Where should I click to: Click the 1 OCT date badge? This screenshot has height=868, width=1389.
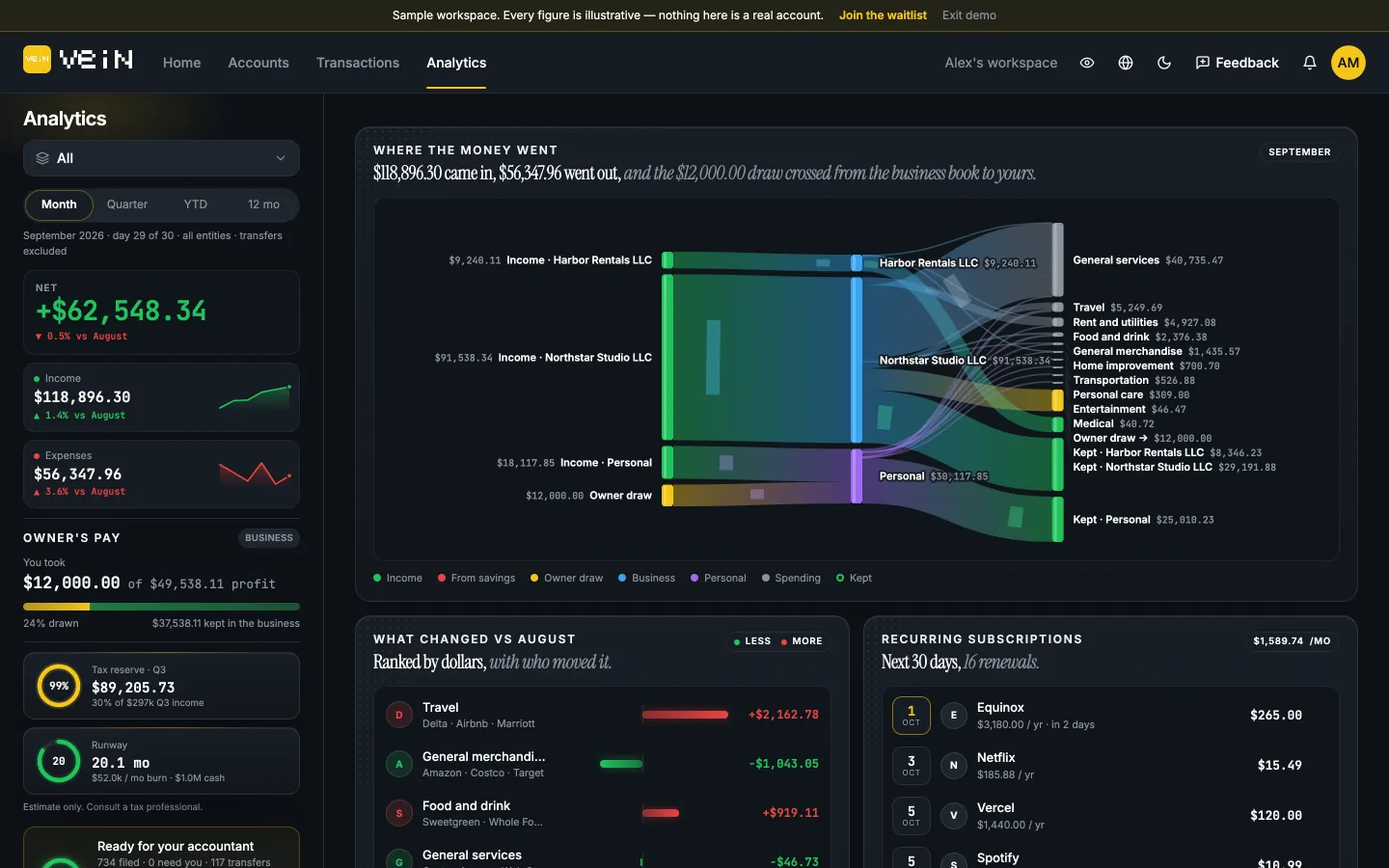912,715
